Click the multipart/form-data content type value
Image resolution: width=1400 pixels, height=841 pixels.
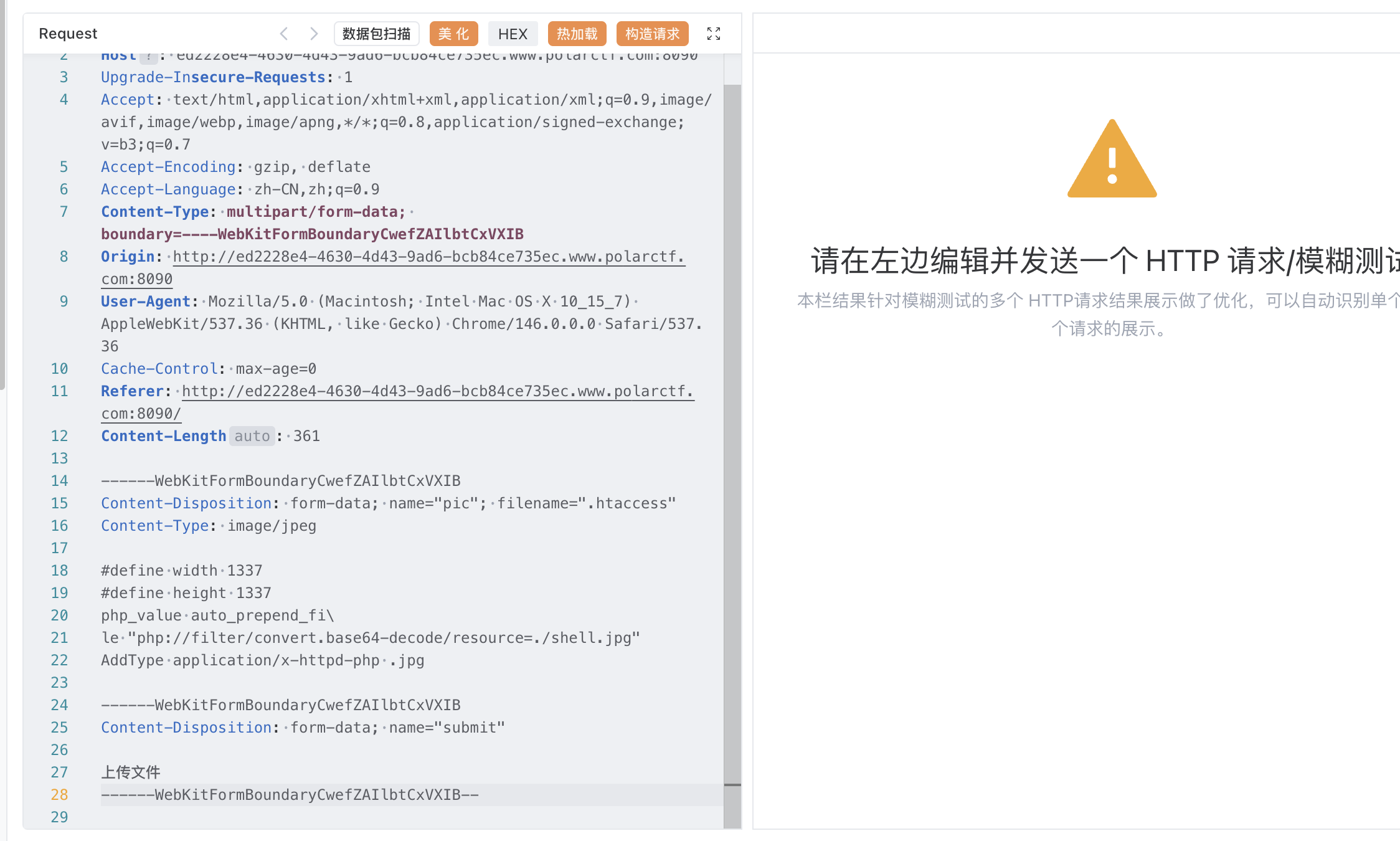[316, 212]
